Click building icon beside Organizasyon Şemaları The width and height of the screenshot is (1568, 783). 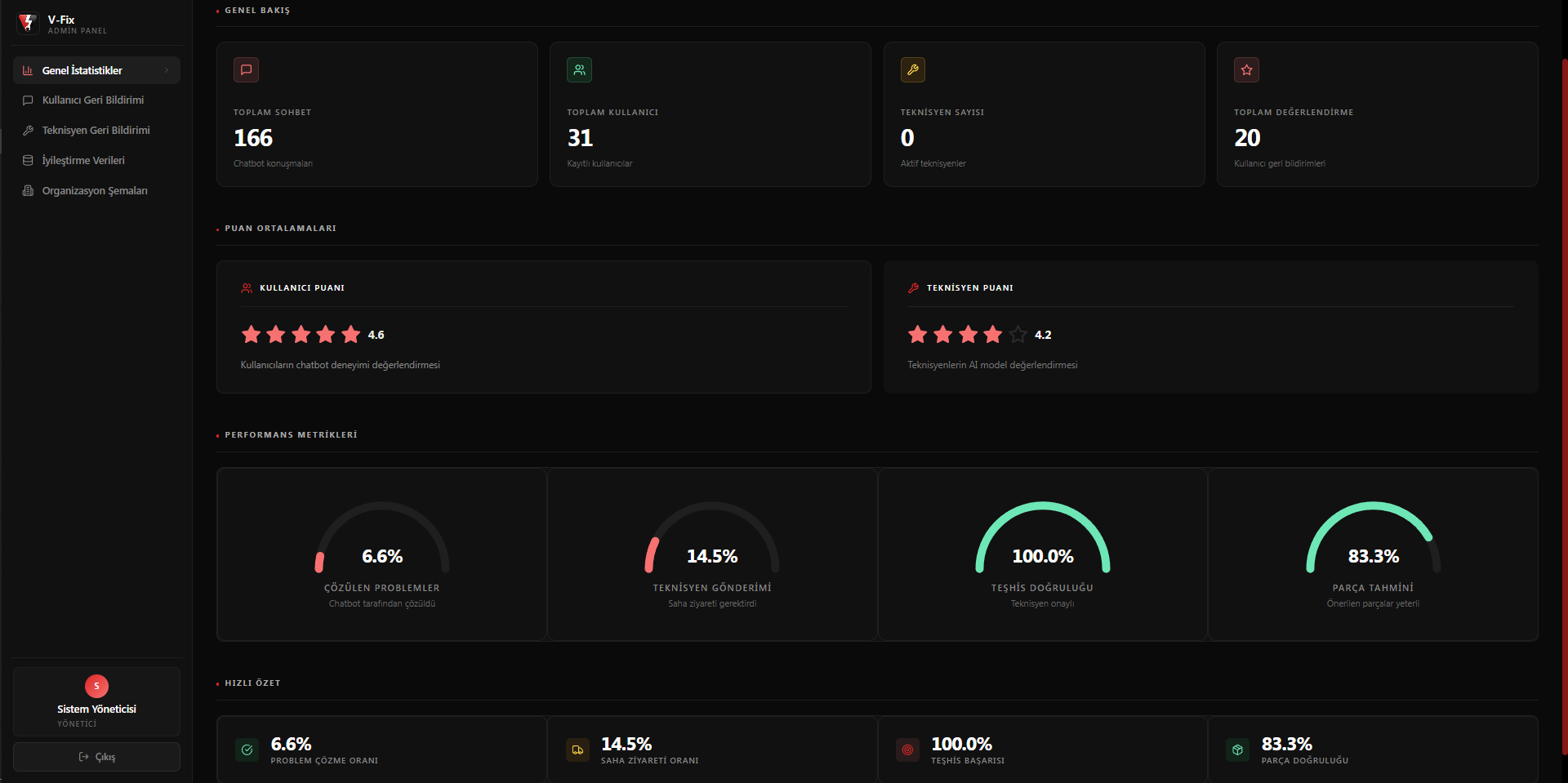tap(28, 191)
